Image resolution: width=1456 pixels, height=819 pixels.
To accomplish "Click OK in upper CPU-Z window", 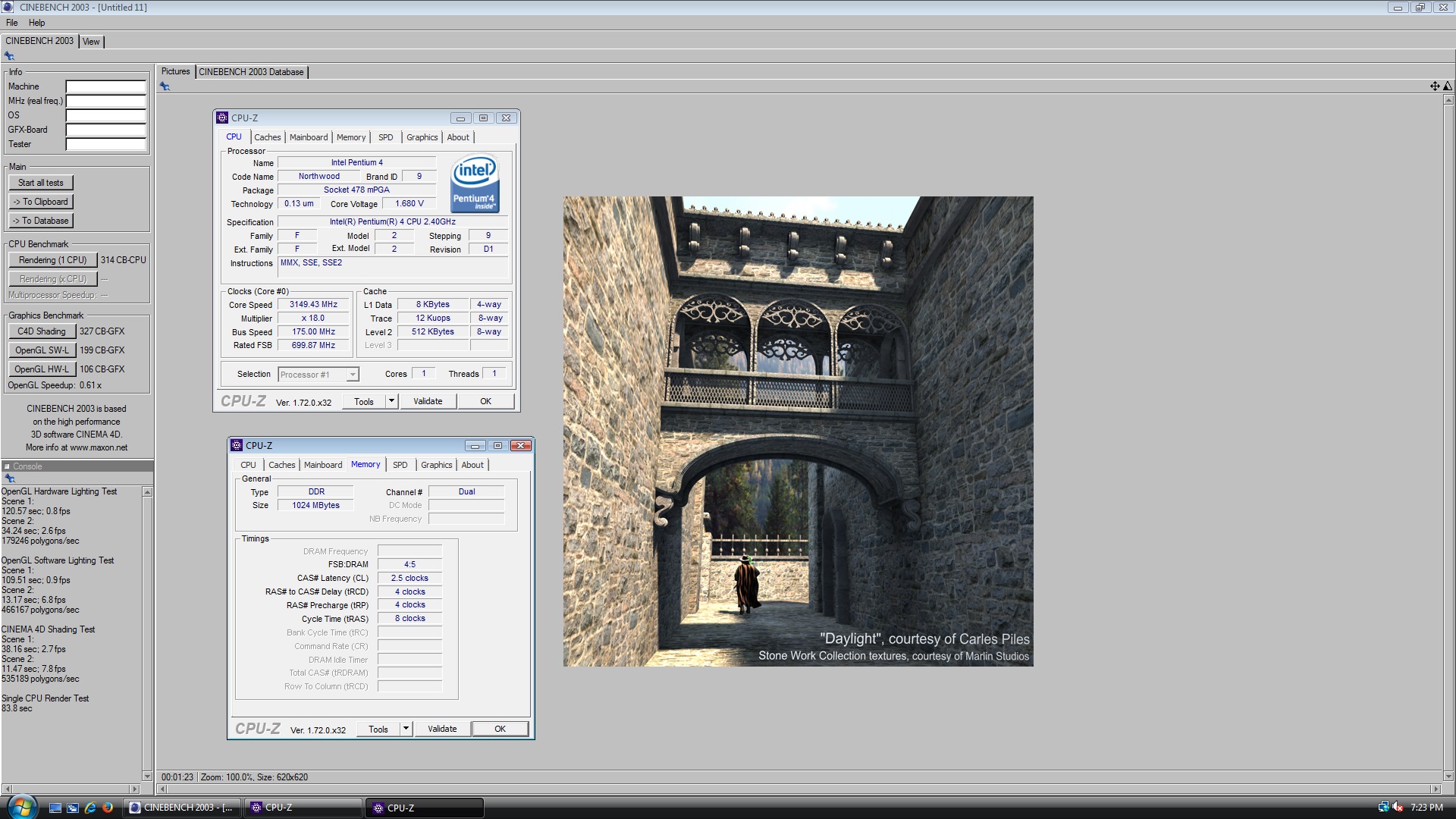I will click(x=486, y=402).
